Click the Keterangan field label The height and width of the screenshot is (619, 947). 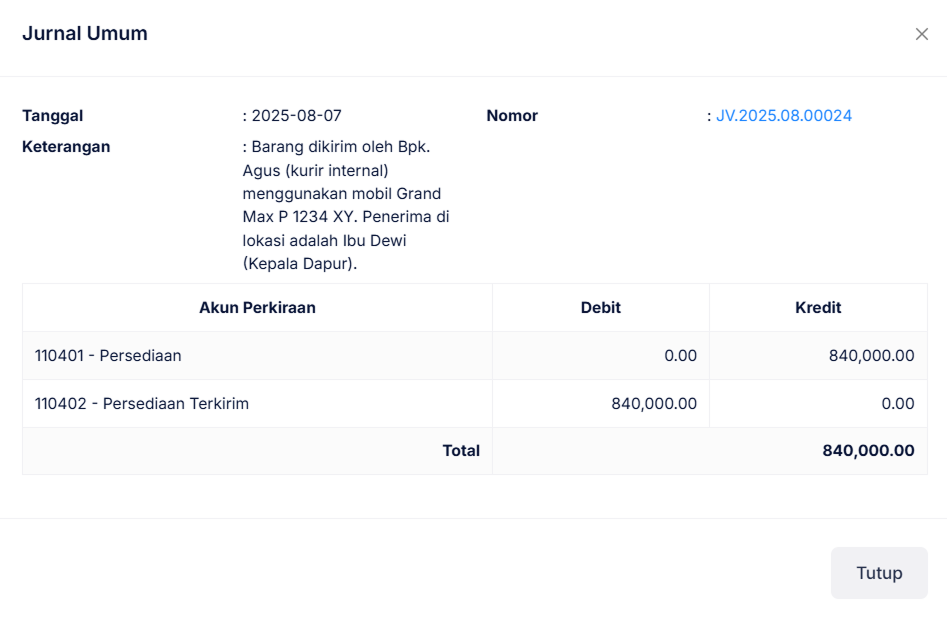[66, 147]
